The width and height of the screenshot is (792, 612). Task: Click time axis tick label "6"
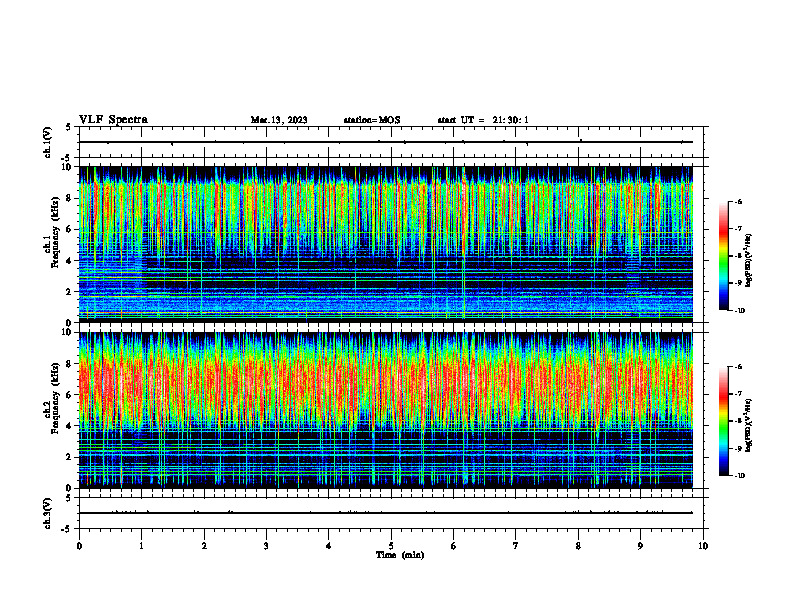pos(454,546)
